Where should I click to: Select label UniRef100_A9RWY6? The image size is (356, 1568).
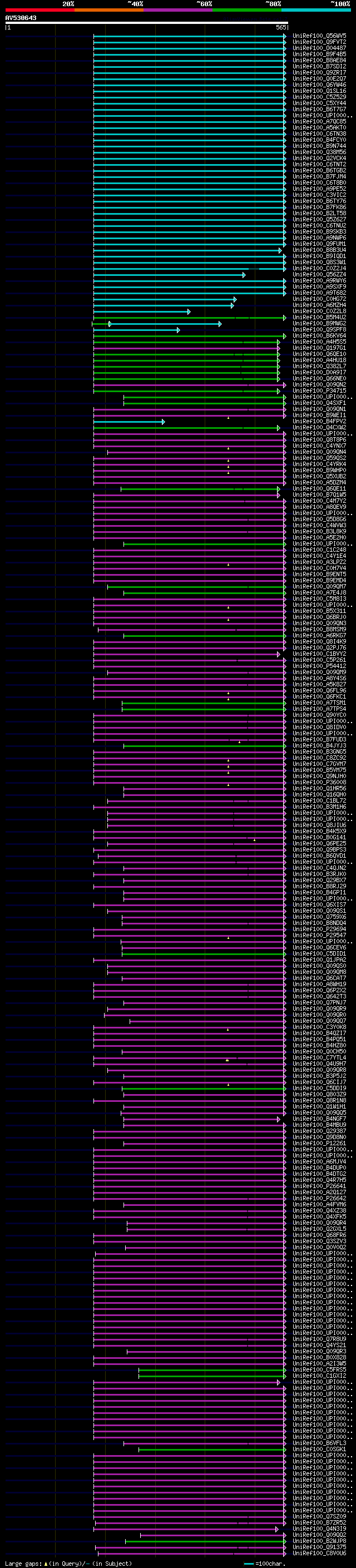(319, 280)
